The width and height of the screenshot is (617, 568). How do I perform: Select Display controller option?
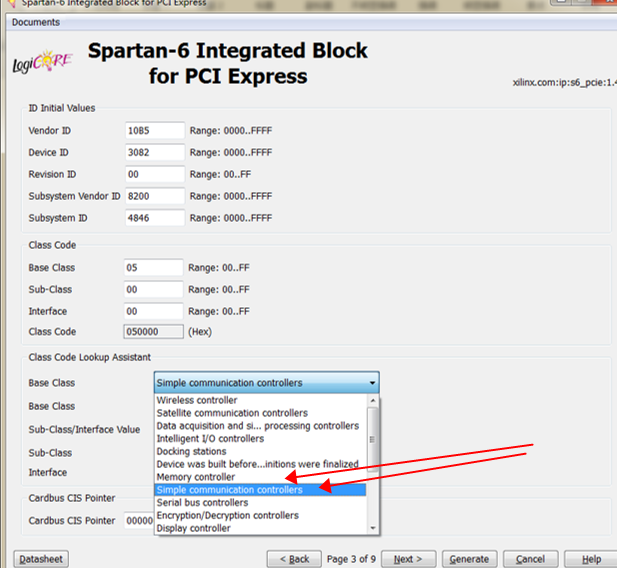coord(261,528)
